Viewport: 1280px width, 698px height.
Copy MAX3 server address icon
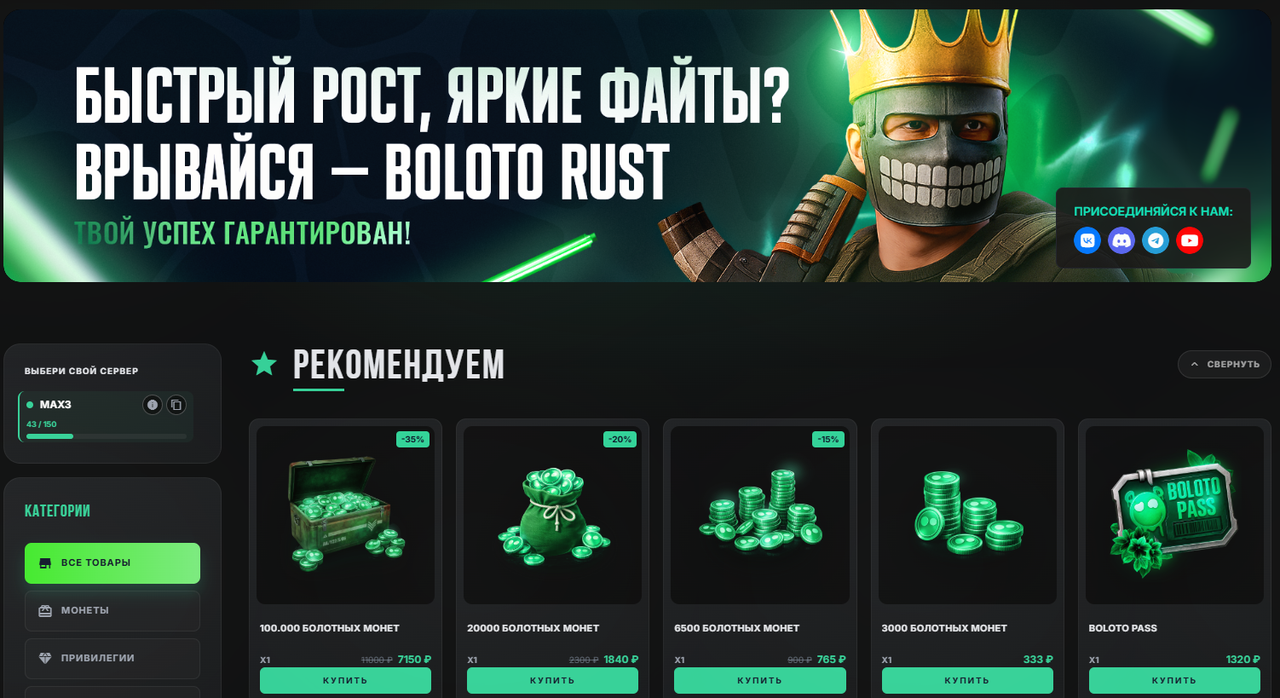tap(175, 405)
